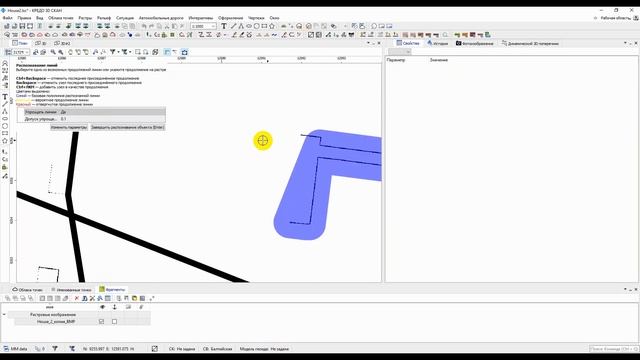This screenshot has width=640, height=360.
Task: Click the Redo arrow icon
Action: pos(151,26)
